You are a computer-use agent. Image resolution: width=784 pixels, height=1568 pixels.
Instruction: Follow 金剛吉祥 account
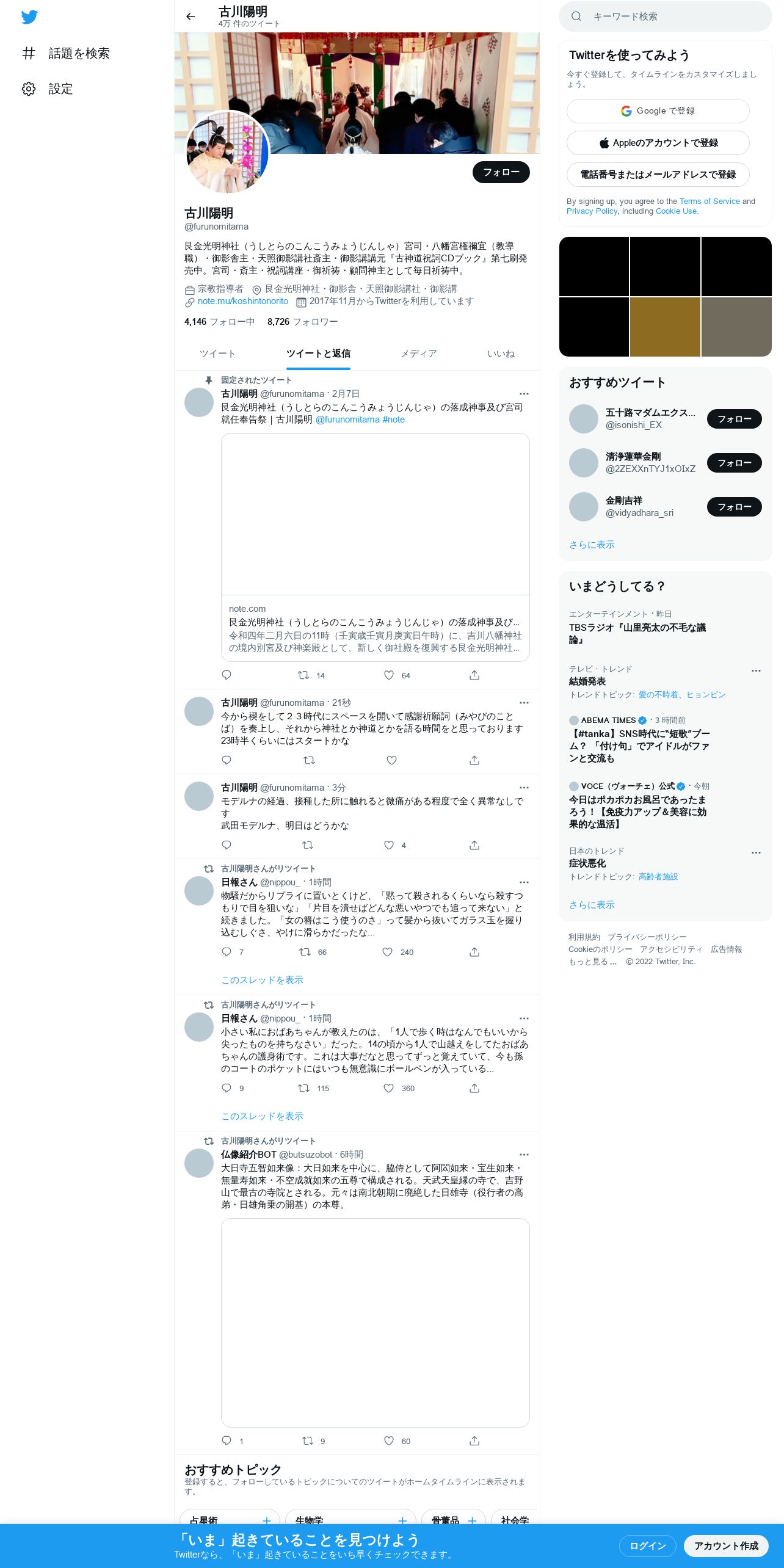[x=734, y=507]
